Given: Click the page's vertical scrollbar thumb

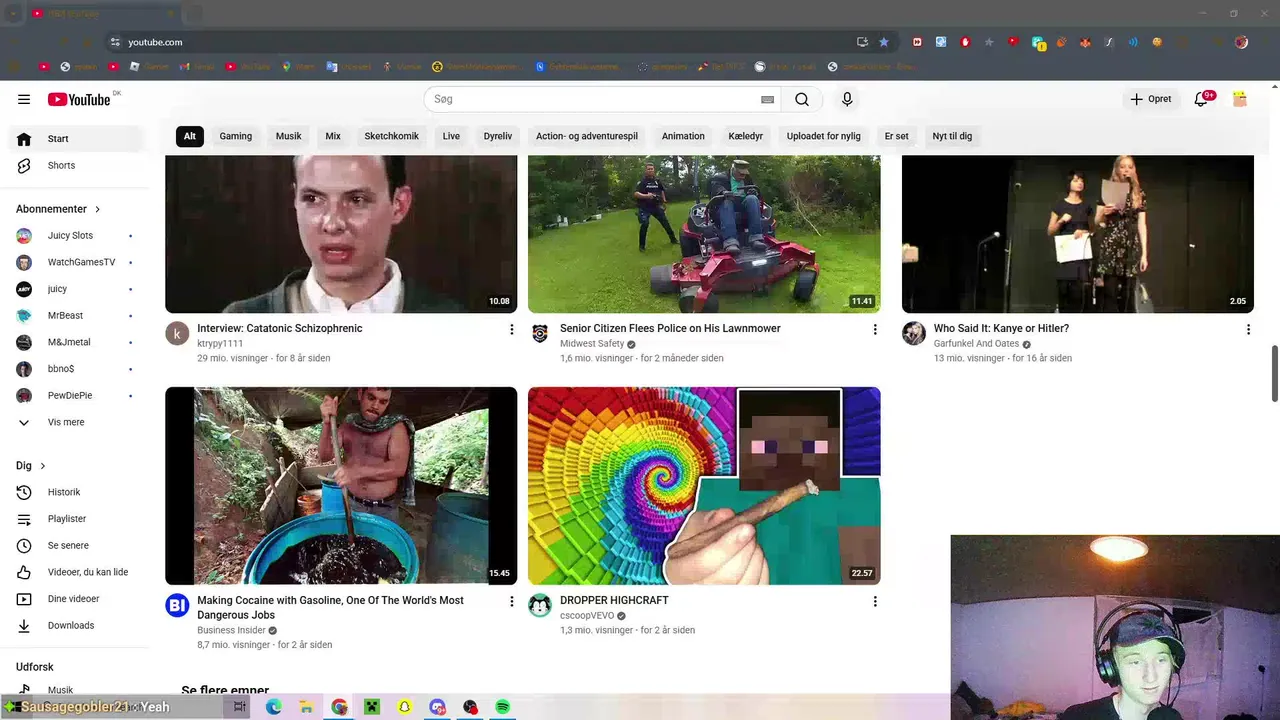Looking at the screenshot, I should (1274, 374).
